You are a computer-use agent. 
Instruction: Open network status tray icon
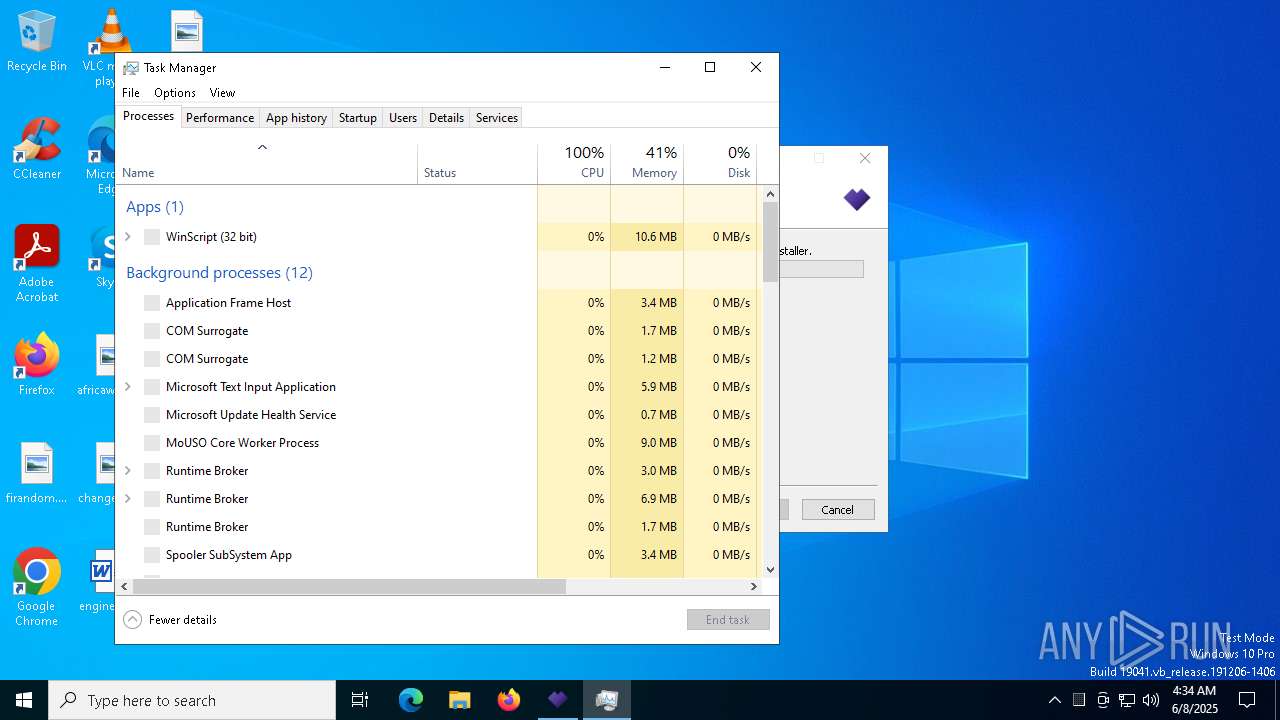coord(1127,700)
